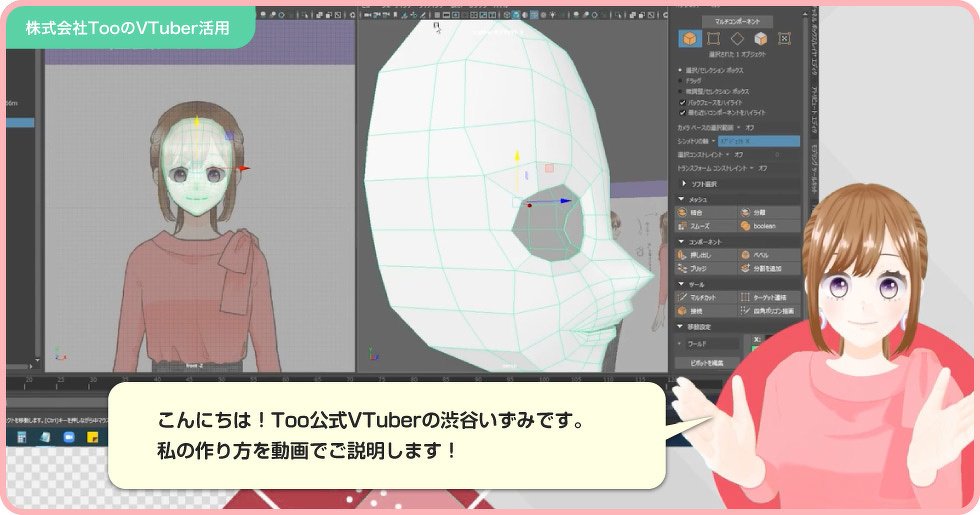Select UV selection mode icon
980x515 pixels.
tap(784, 39)
